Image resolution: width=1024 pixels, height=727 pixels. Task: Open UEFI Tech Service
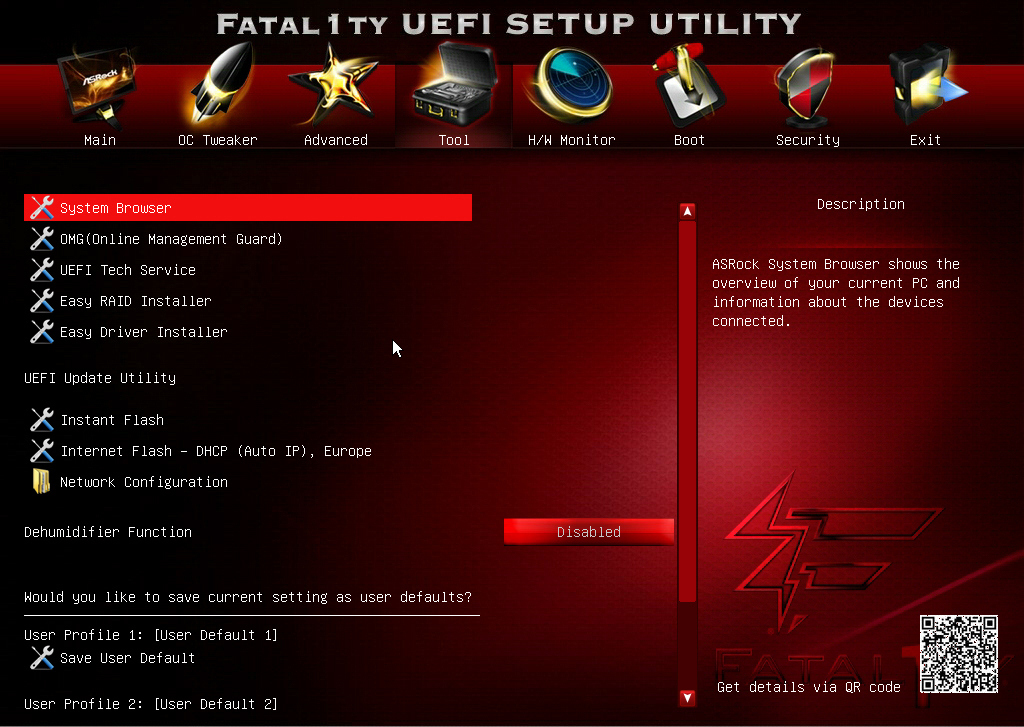tap(128, 270)
